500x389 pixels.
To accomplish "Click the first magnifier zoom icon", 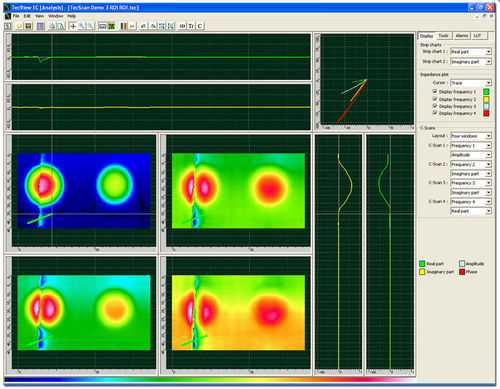I will click(81, 26).
